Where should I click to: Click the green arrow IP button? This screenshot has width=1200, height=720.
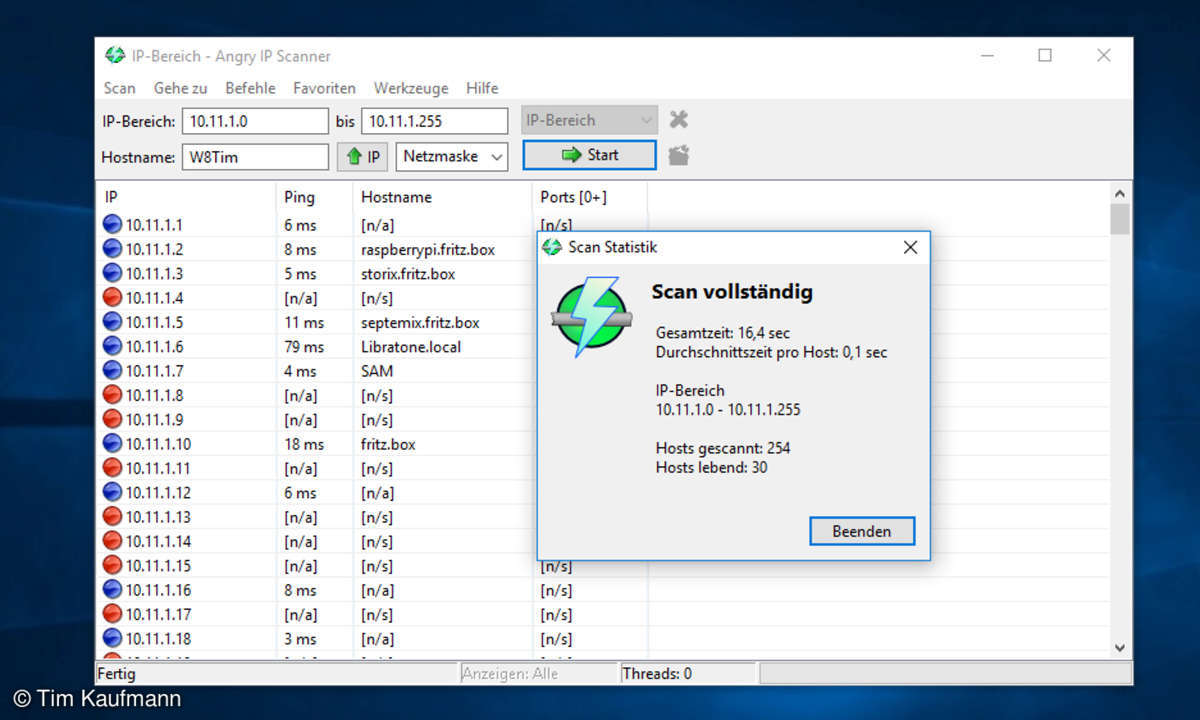[x=363, y=156]
